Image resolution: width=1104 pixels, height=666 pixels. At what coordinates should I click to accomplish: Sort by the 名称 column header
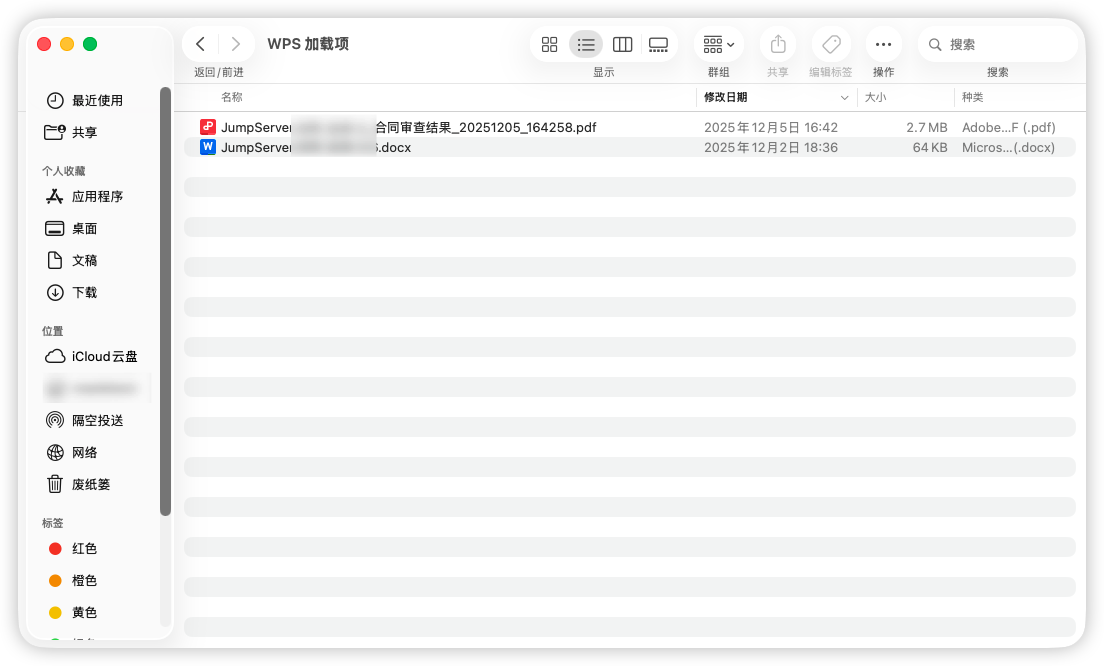pos(232,97)
